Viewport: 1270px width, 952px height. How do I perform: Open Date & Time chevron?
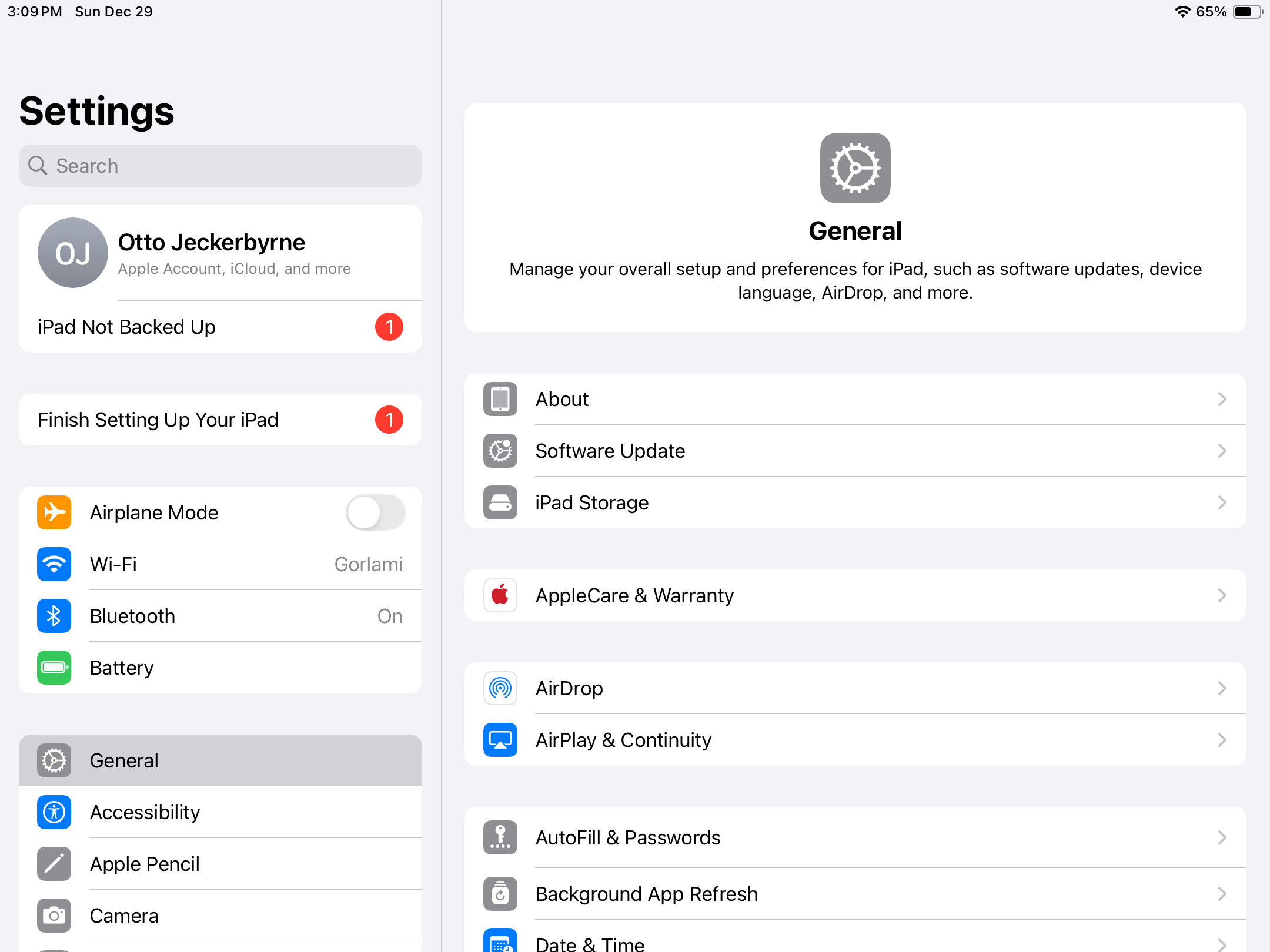1222,945
